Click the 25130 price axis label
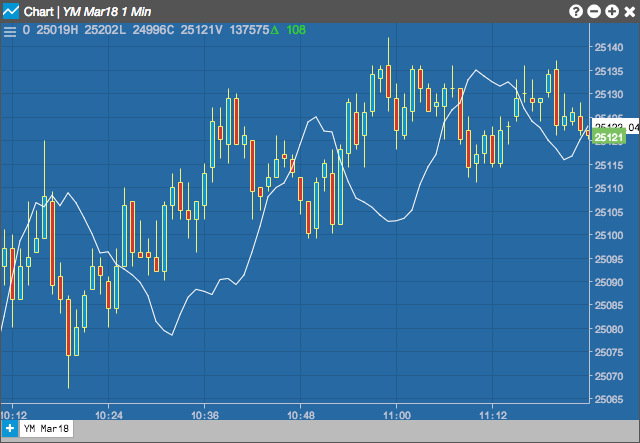This screenshot has width=640, height=443. tap(609, 94)
